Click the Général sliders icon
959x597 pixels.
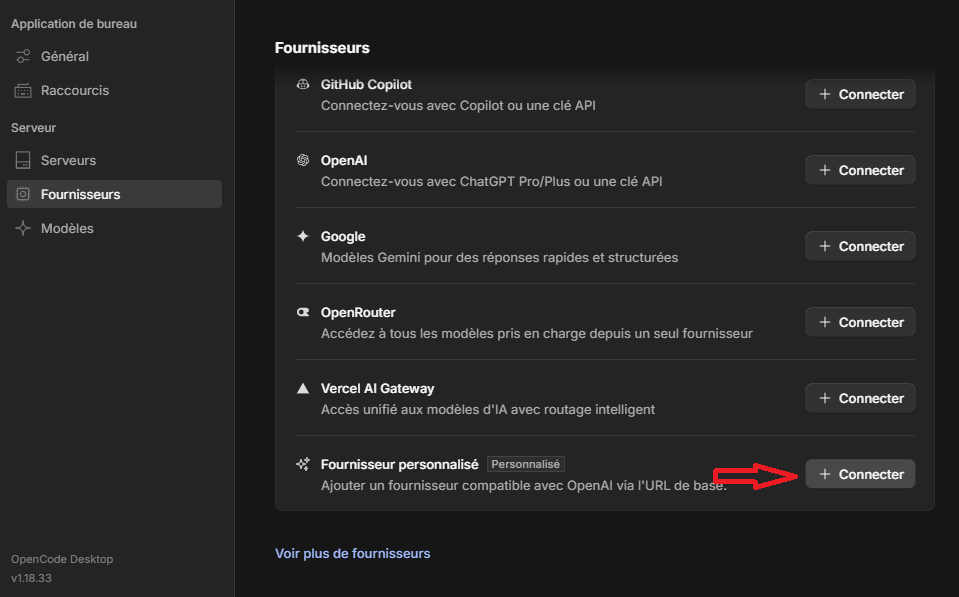pos(23,56)
